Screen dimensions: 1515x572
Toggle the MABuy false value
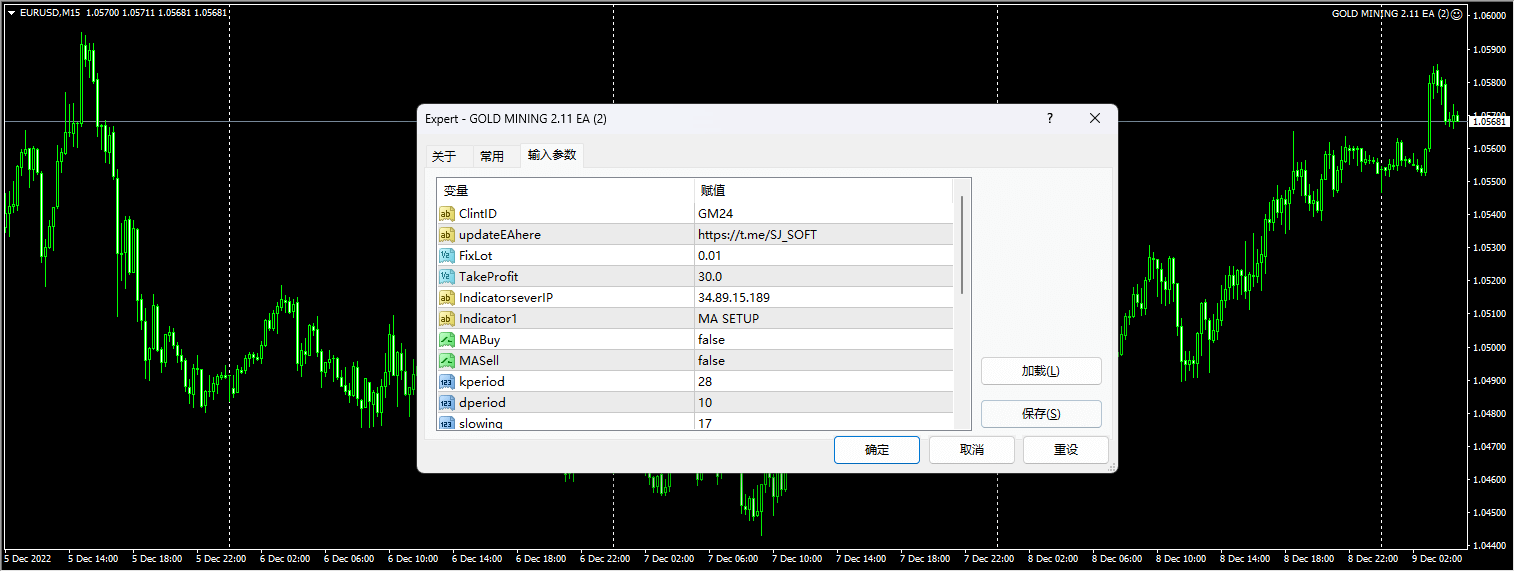point(711,339)
